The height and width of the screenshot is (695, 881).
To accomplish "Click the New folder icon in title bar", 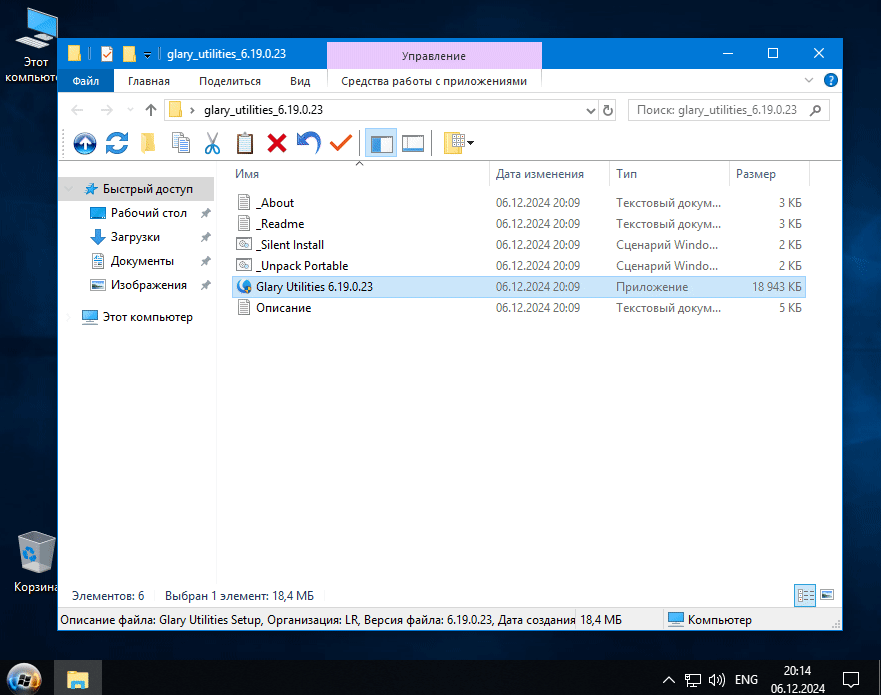I will coord(129,53).
